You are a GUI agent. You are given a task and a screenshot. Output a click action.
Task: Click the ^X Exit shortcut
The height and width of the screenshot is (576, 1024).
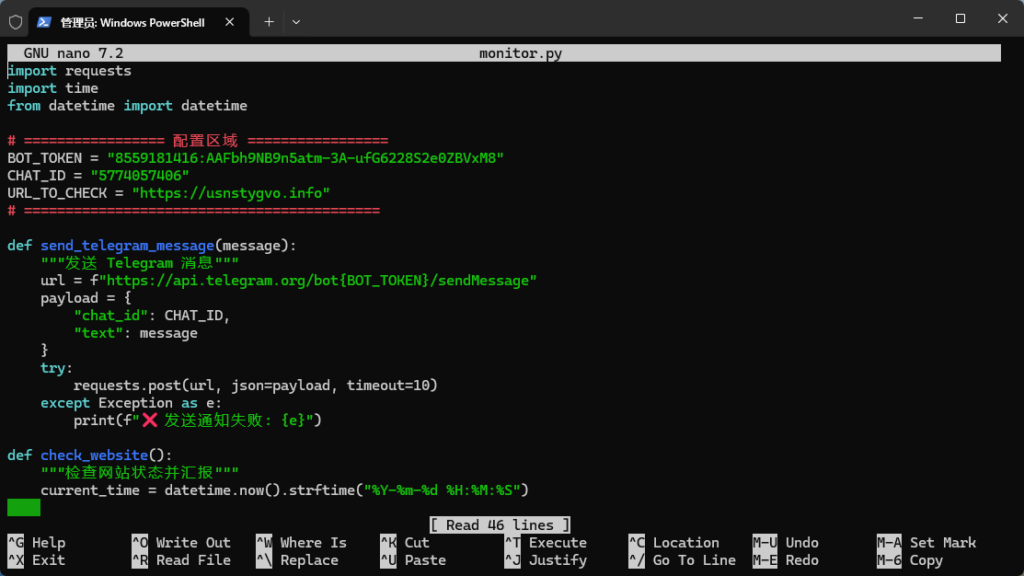point(36,560)
